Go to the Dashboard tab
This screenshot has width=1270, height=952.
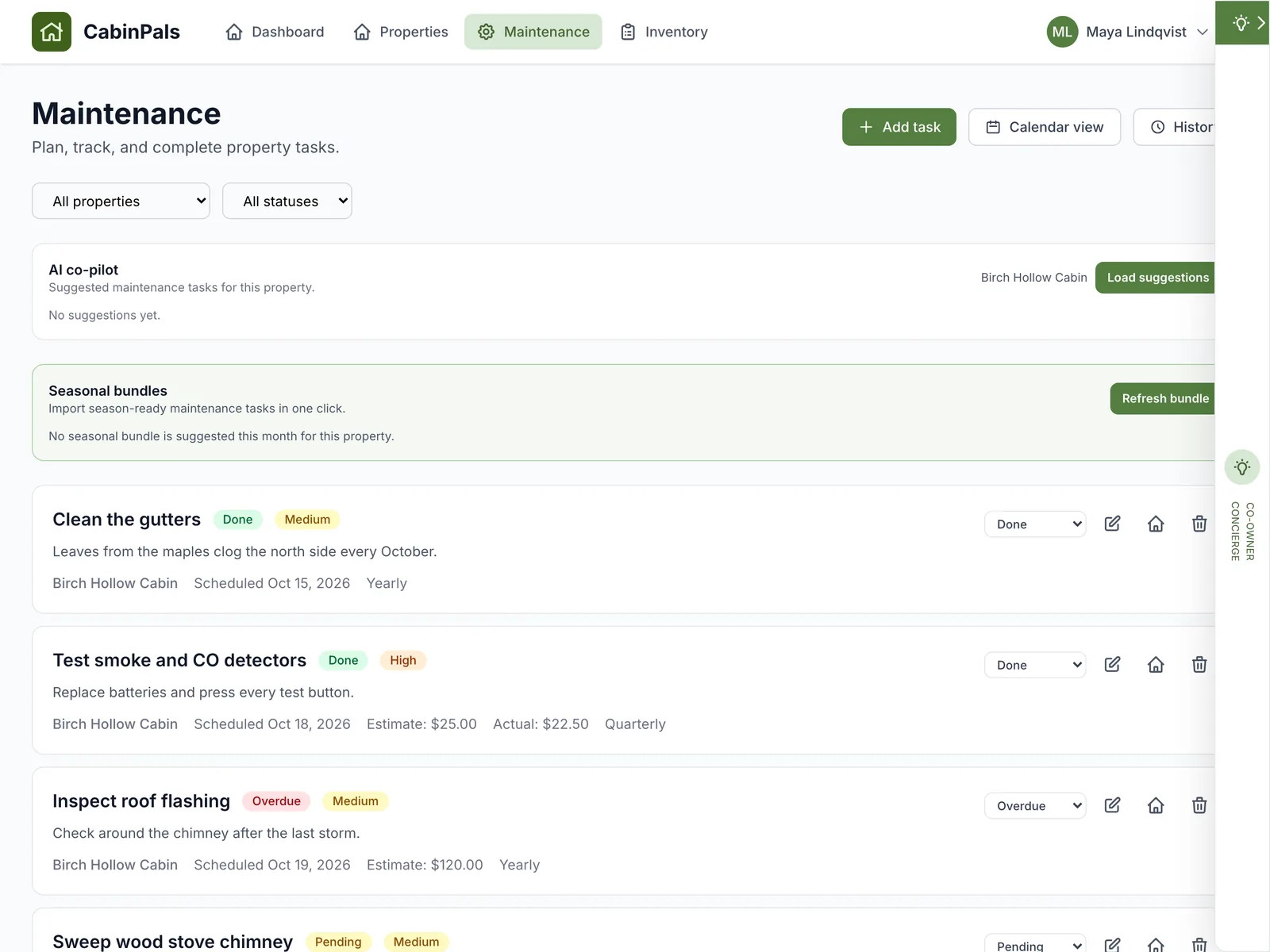click(x=275, y=32)
